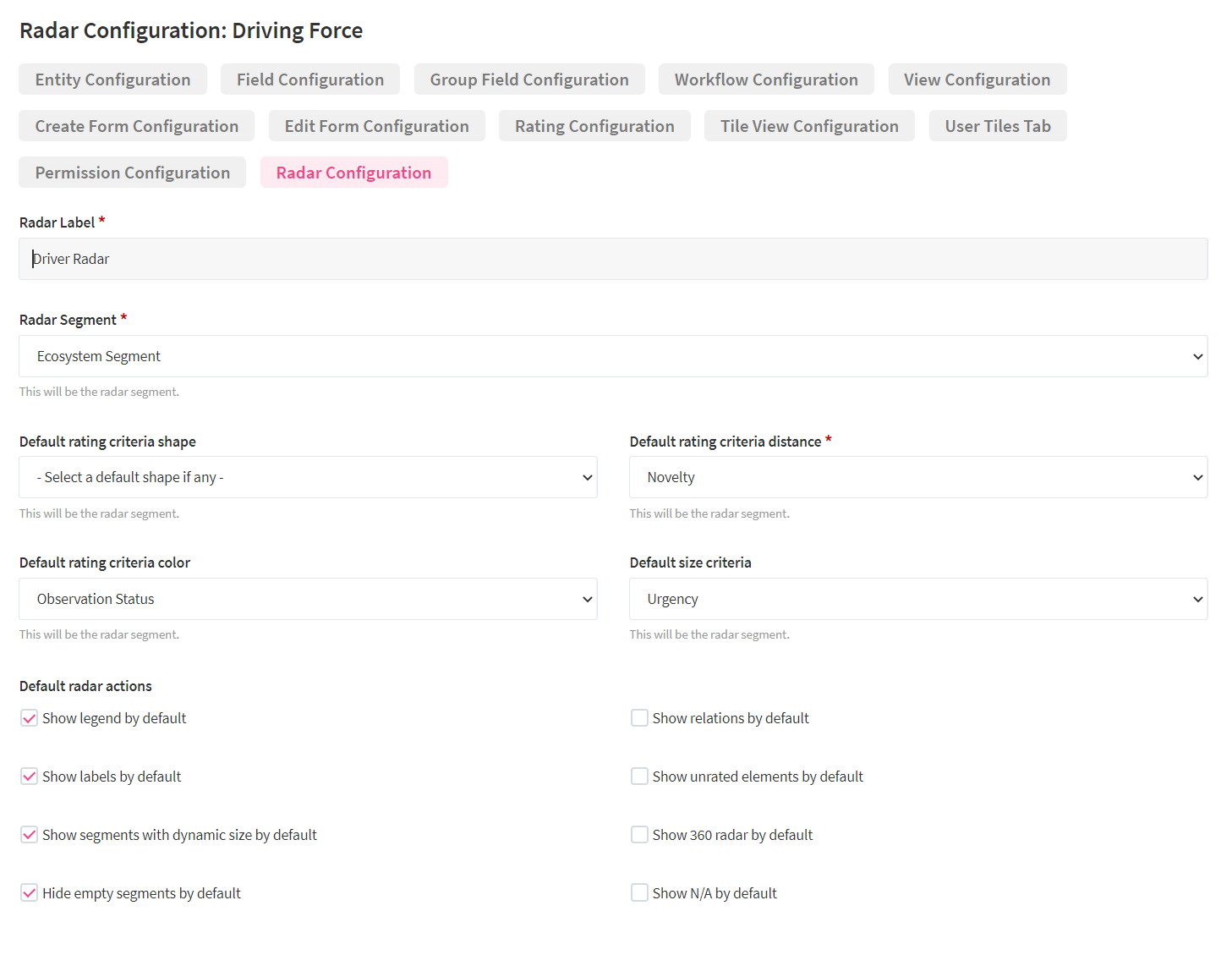1232x955 pixels.
Task: Select the Rating Configuration tab
Action: point(594,126)
